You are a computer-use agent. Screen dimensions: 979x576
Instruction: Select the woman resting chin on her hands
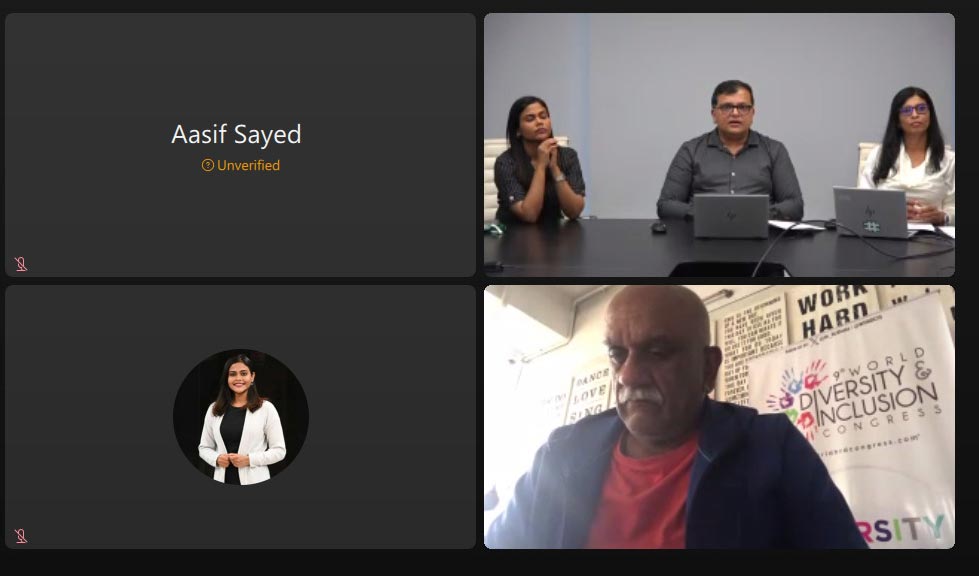(539, 160)
